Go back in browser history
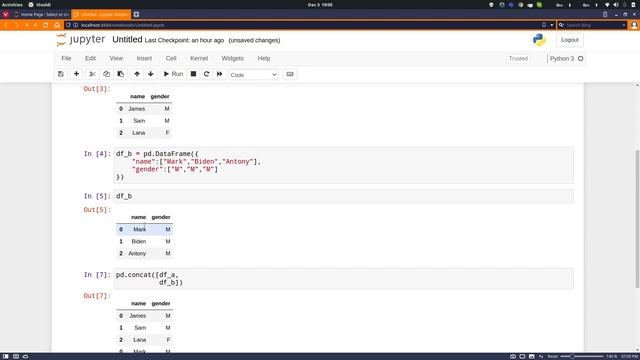Viewport: 640px width, 360px height. 6,25
